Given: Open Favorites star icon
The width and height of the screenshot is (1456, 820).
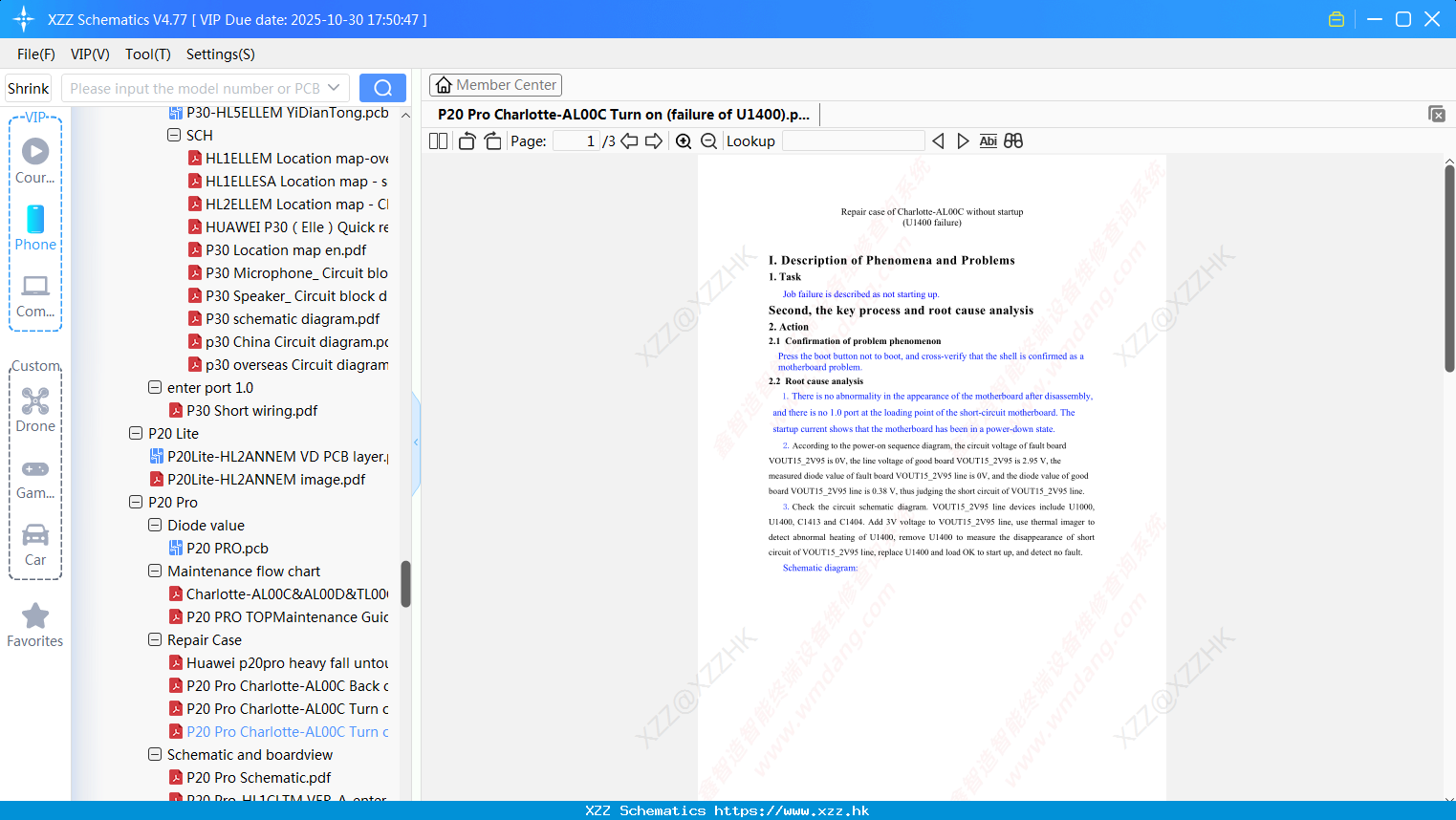Looking at the screenshot, I should (35, 625).
